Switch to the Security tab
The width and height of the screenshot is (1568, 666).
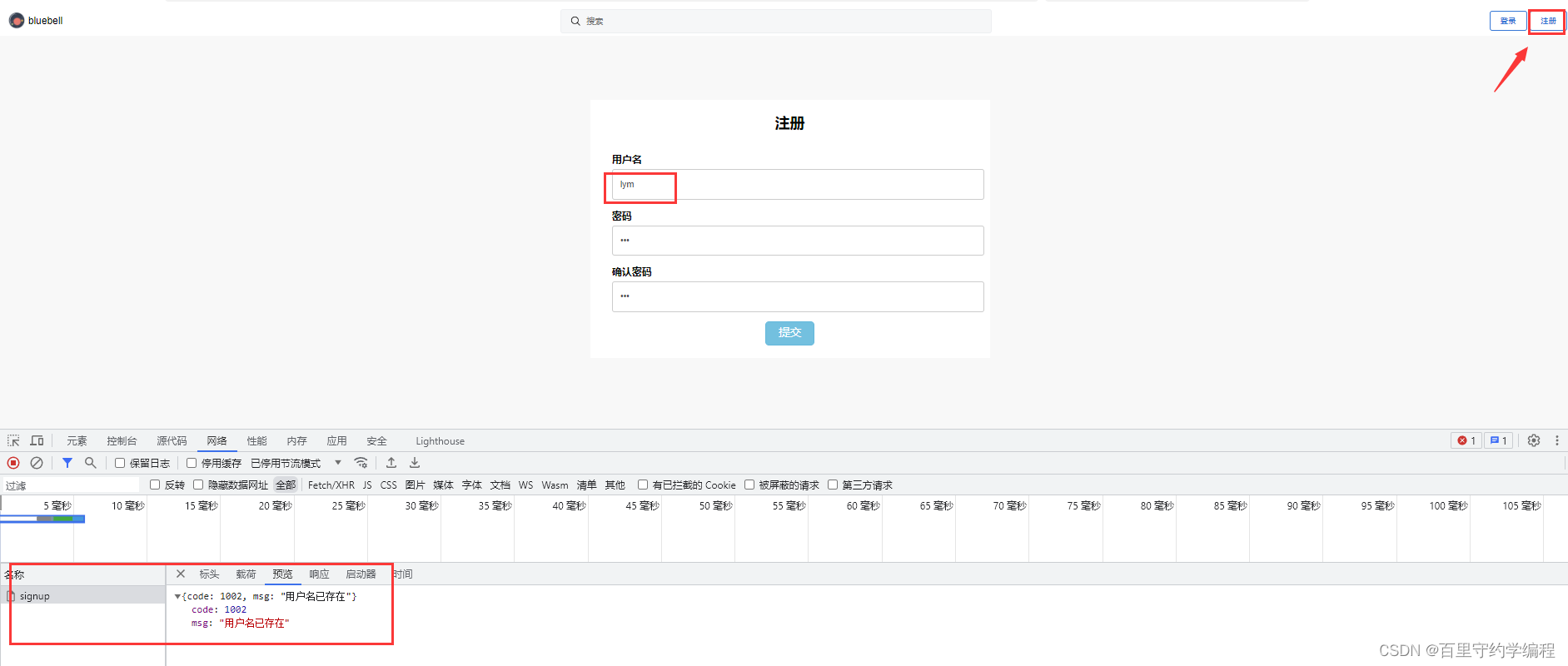(x=377, y=441)
